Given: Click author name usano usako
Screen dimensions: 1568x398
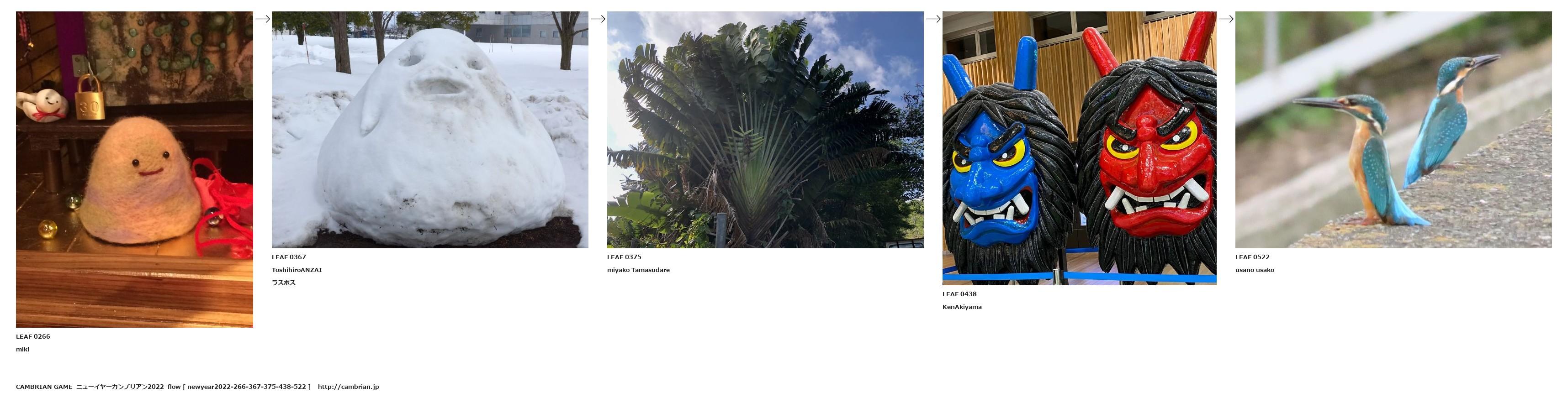Looking at the screenshot, I should click(1255, 270).
